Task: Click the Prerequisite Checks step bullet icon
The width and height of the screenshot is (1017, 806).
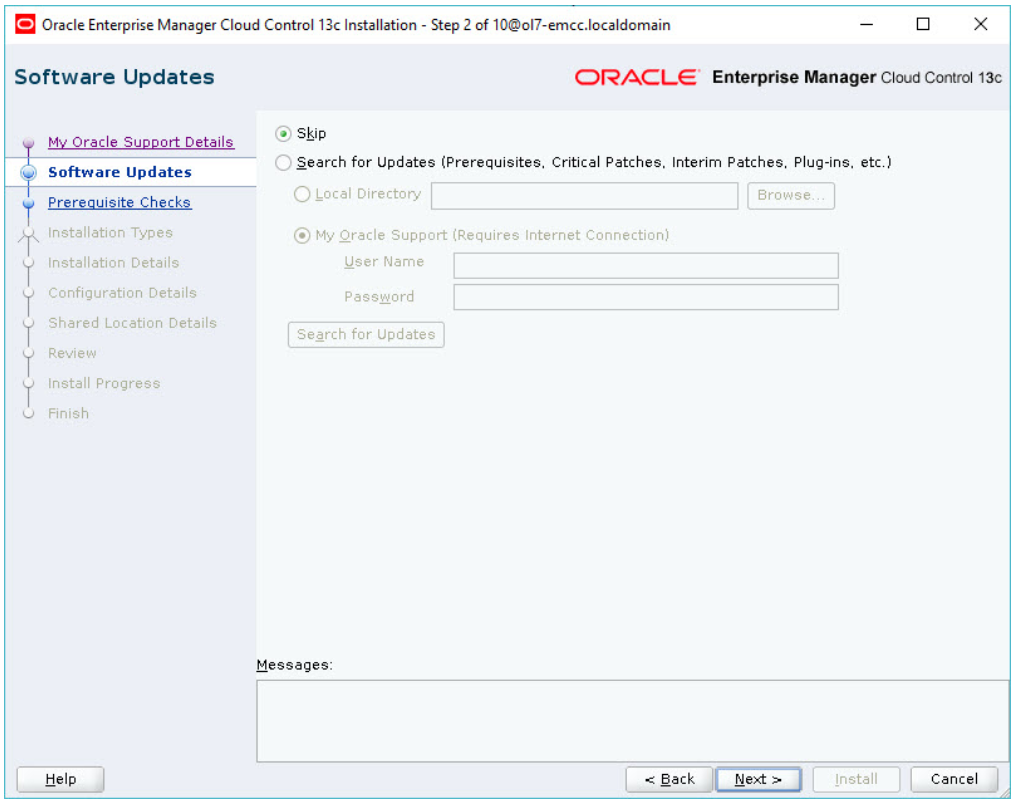Action: [28, 203]
